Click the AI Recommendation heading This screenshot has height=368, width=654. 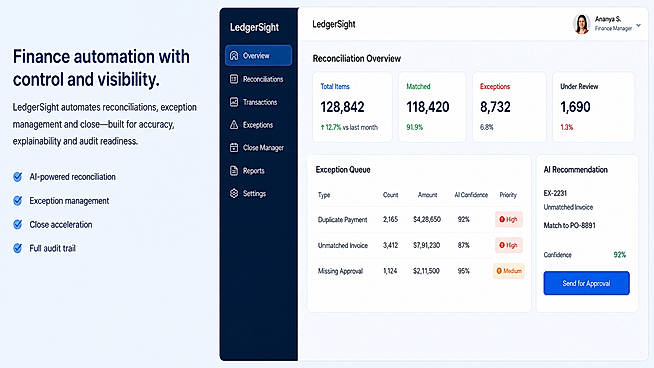tap(576, 169)
